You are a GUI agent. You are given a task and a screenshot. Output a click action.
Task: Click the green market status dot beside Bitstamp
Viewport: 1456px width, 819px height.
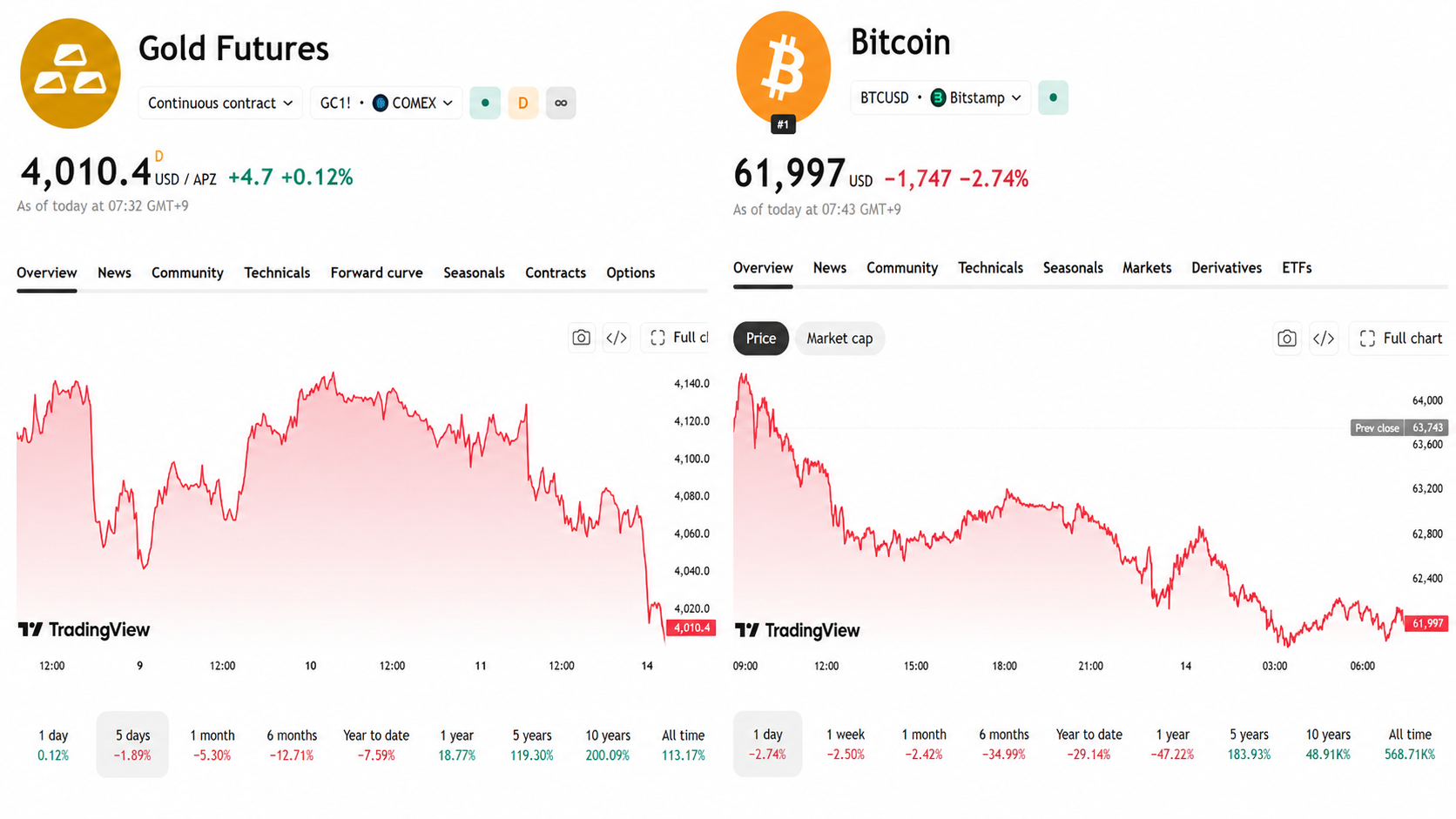coord(1053,97)
